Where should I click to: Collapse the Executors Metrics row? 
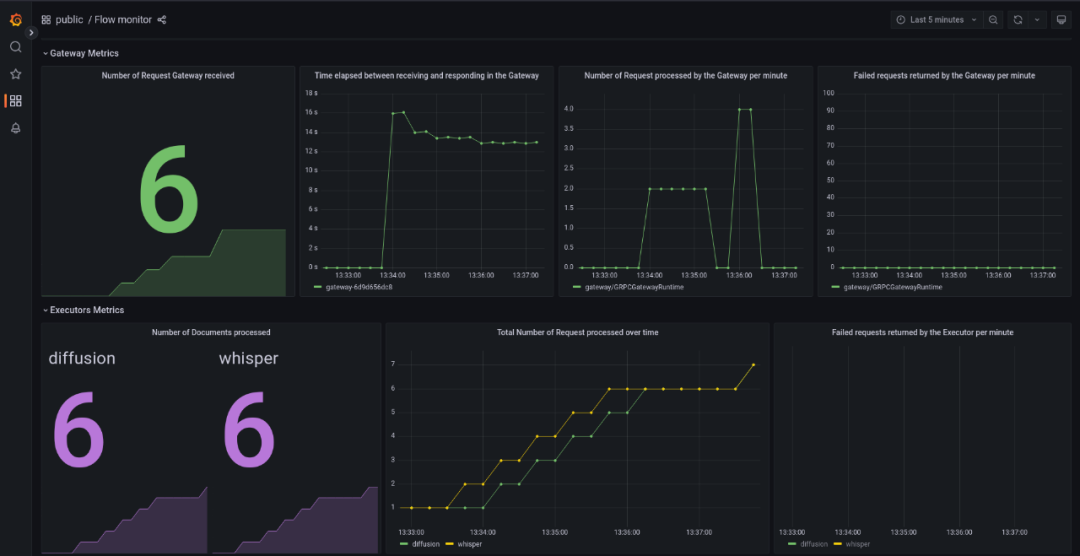pyautogui.click(x=83, y=310)
